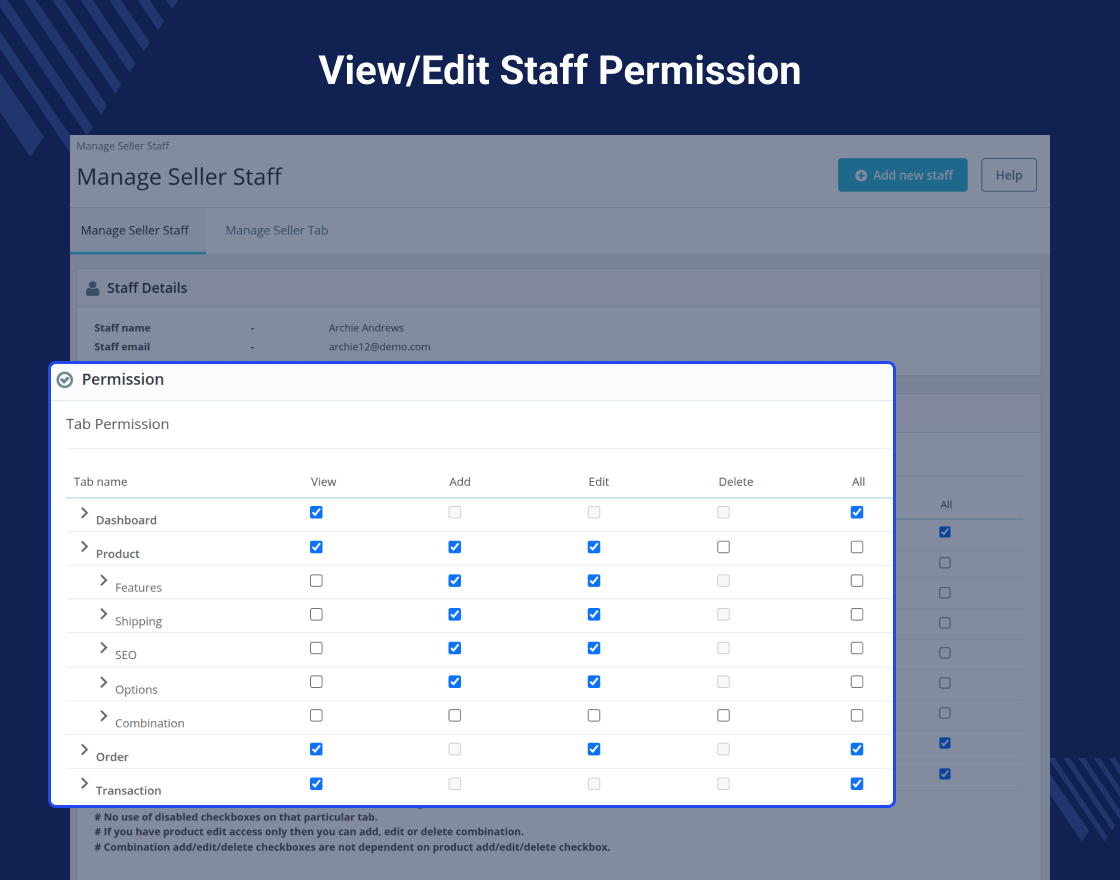Uncheck Order Edit permission

click(594, 749)
